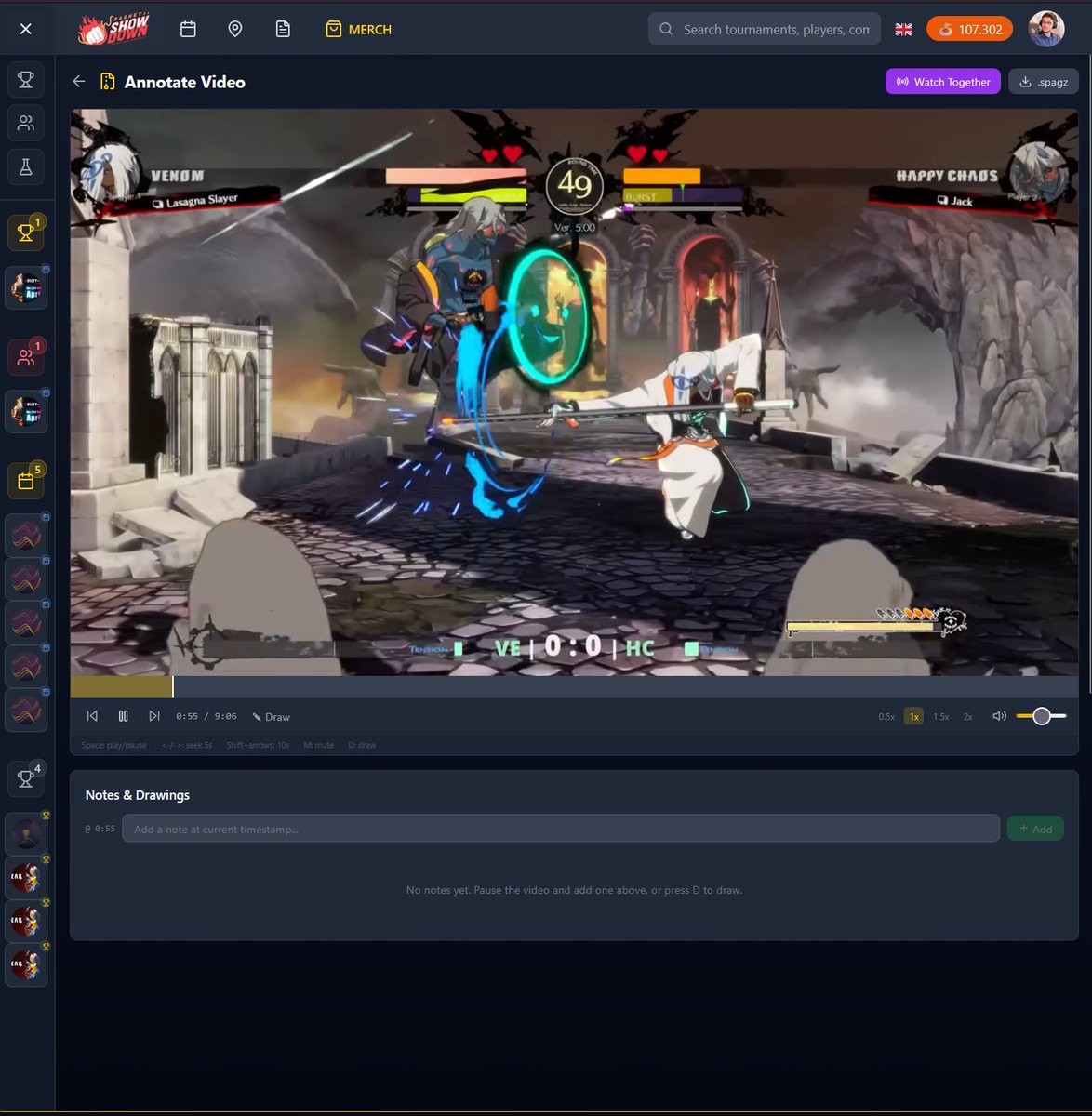Click the '@ 0:55' timestamp label

100,829
